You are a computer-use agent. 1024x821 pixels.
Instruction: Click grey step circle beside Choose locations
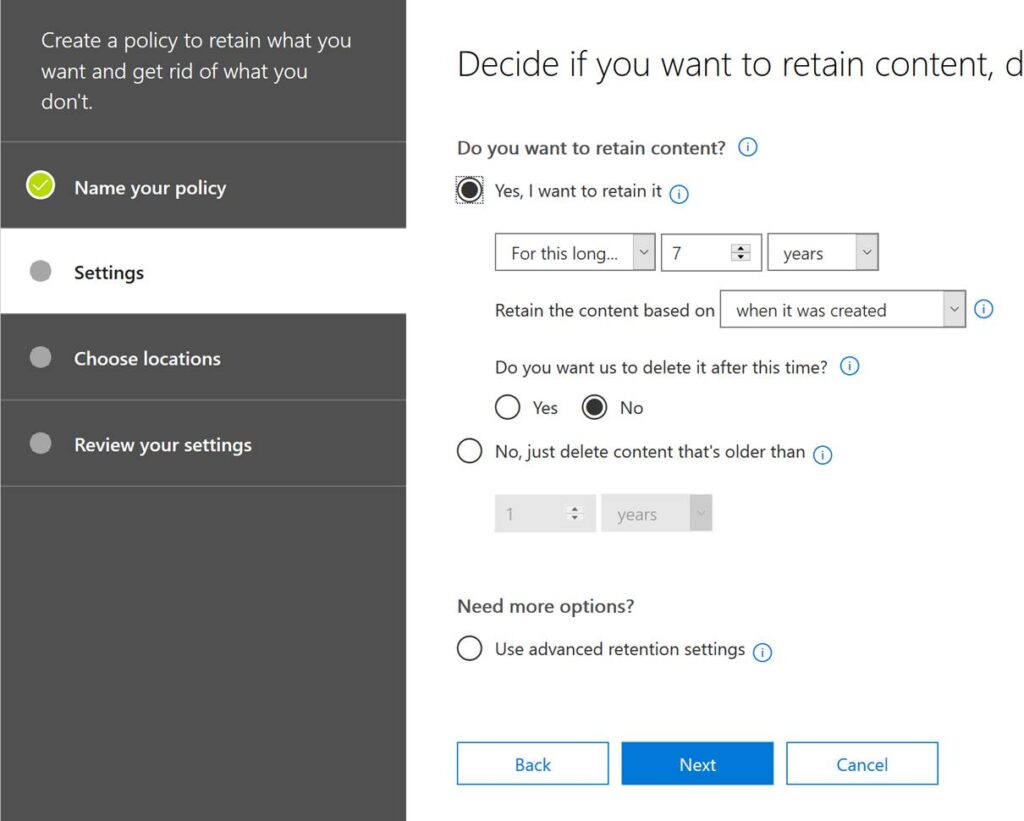(x=40, y=357)
